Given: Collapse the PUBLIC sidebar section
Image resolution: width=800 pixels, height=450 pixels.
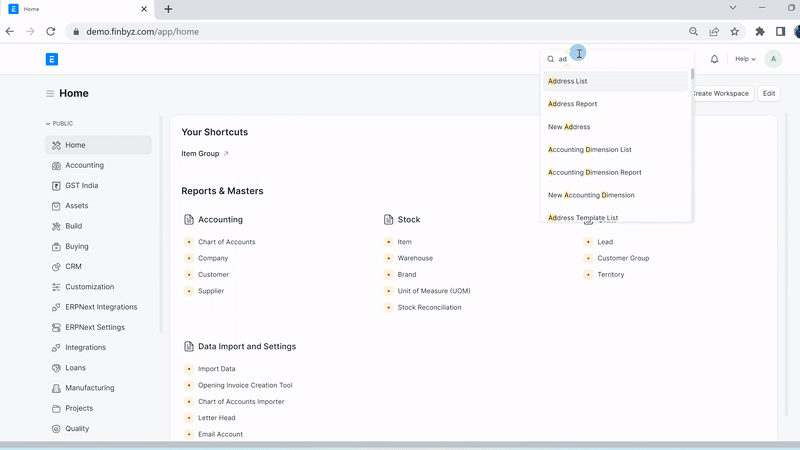Looking at the screenshot, I should pyautogui.click(x=60, y=123).
